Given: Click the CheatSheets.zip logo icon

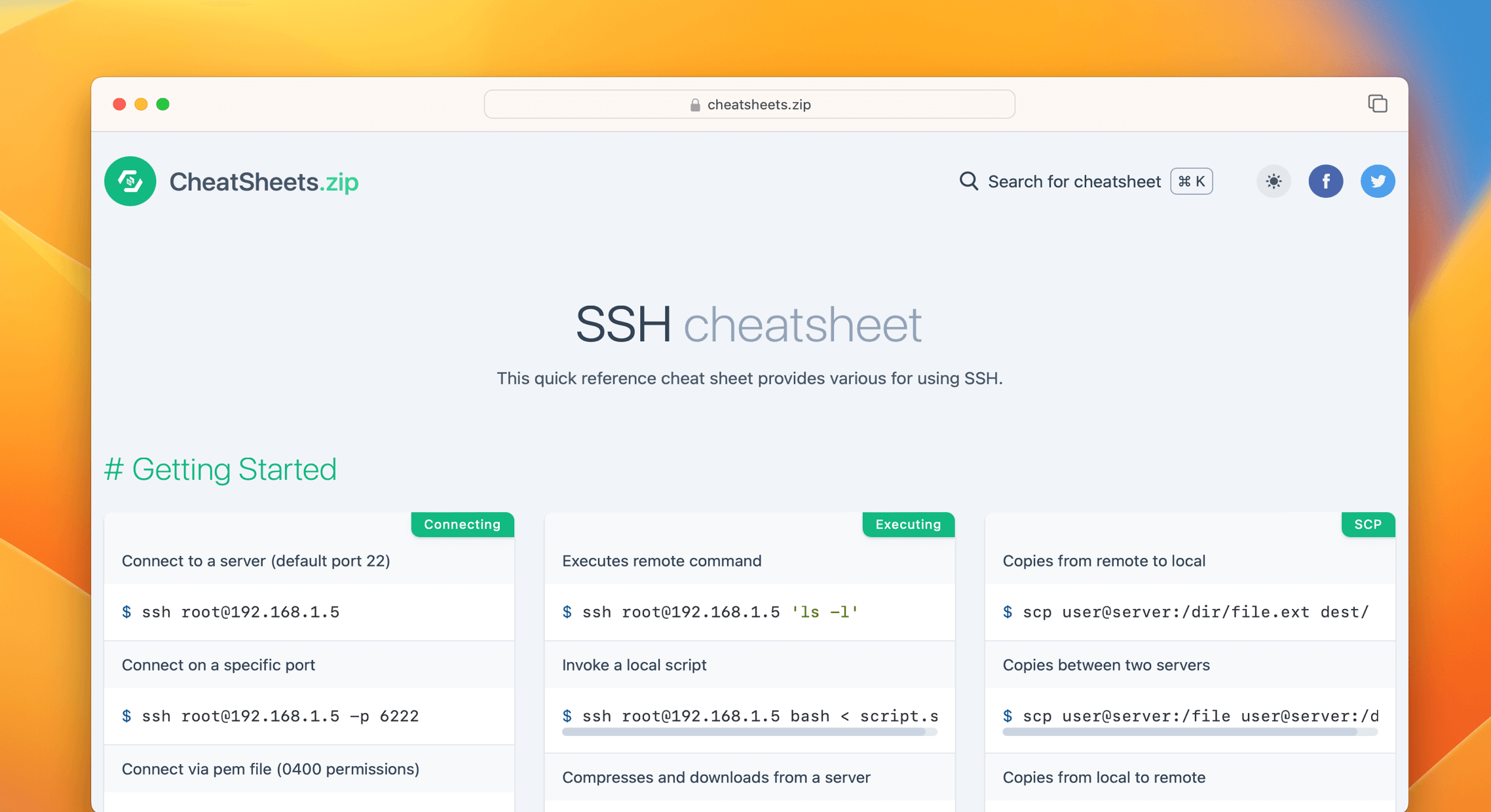Looking at the screenshot, I should tap(130, 181).
